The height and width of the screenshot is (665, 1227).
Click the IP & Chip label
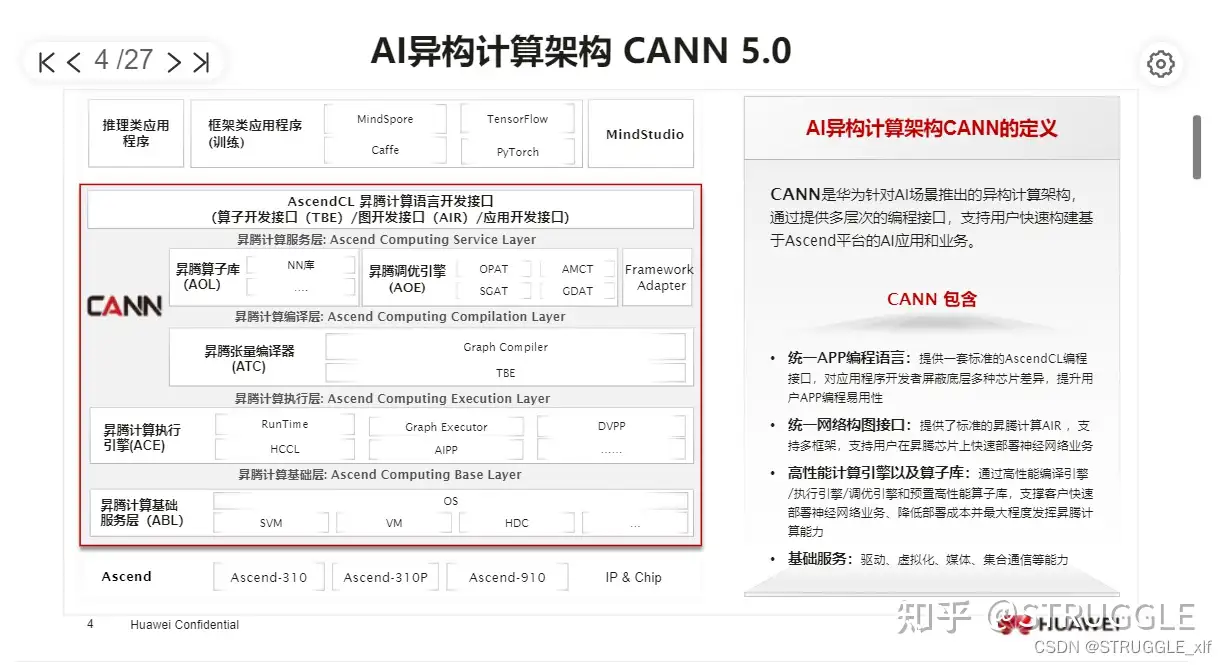coord(633,577)
